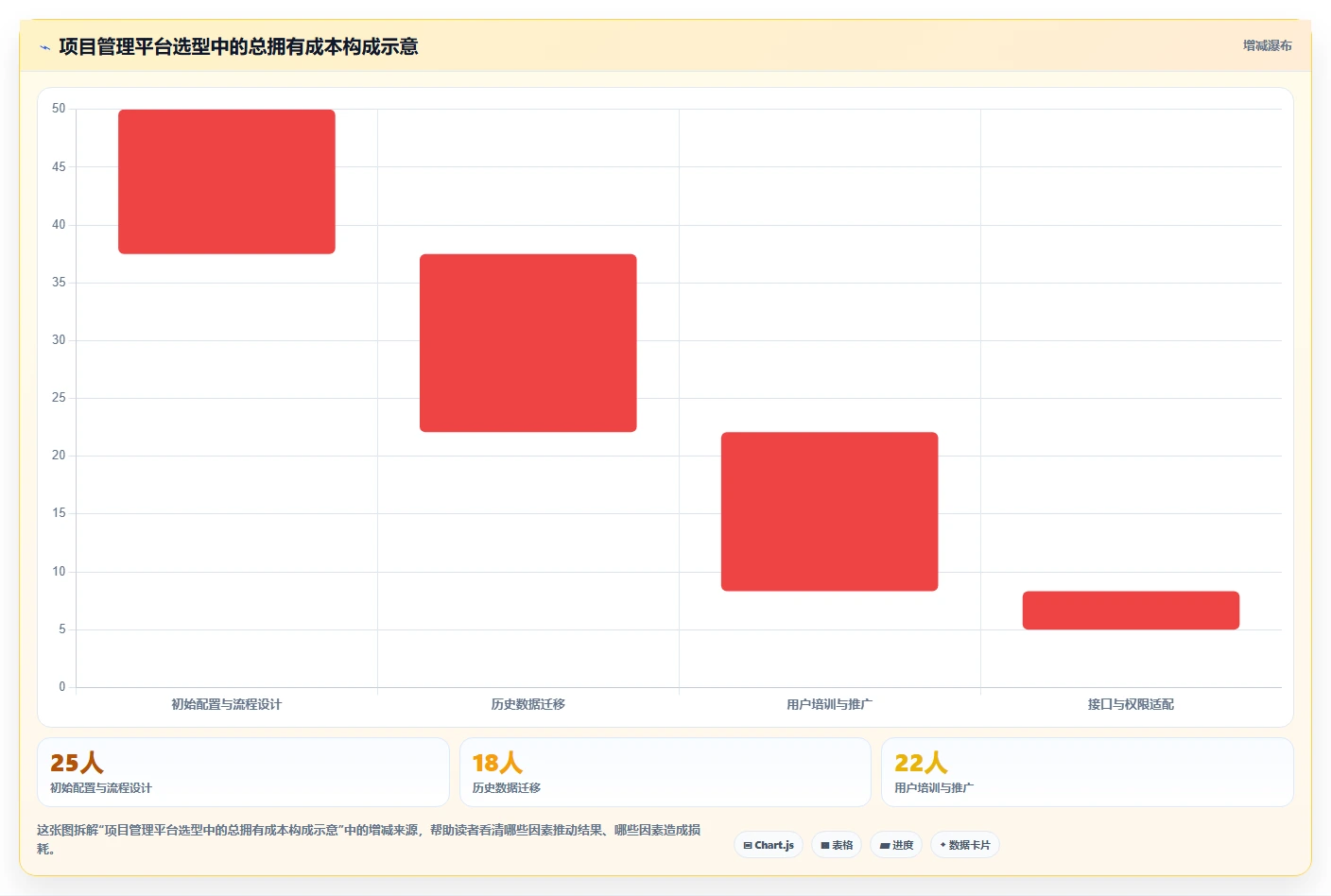Screen dimensions: 1331x896
Task: Click the 数据卡片 tag chip
Action: click(x=965, y=845)
